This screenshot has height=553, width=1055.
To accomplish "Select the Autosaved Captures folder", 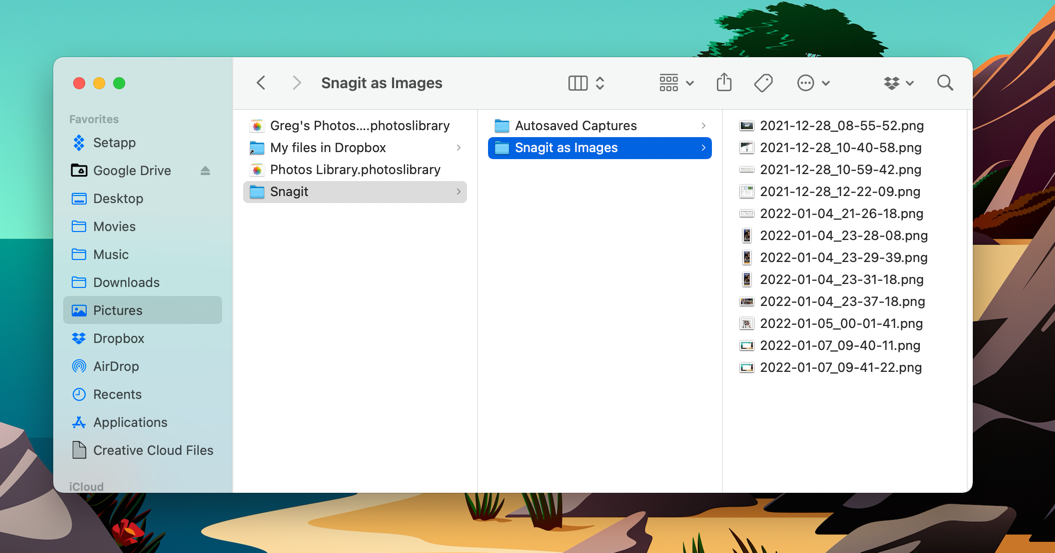I will pos(599,126).
